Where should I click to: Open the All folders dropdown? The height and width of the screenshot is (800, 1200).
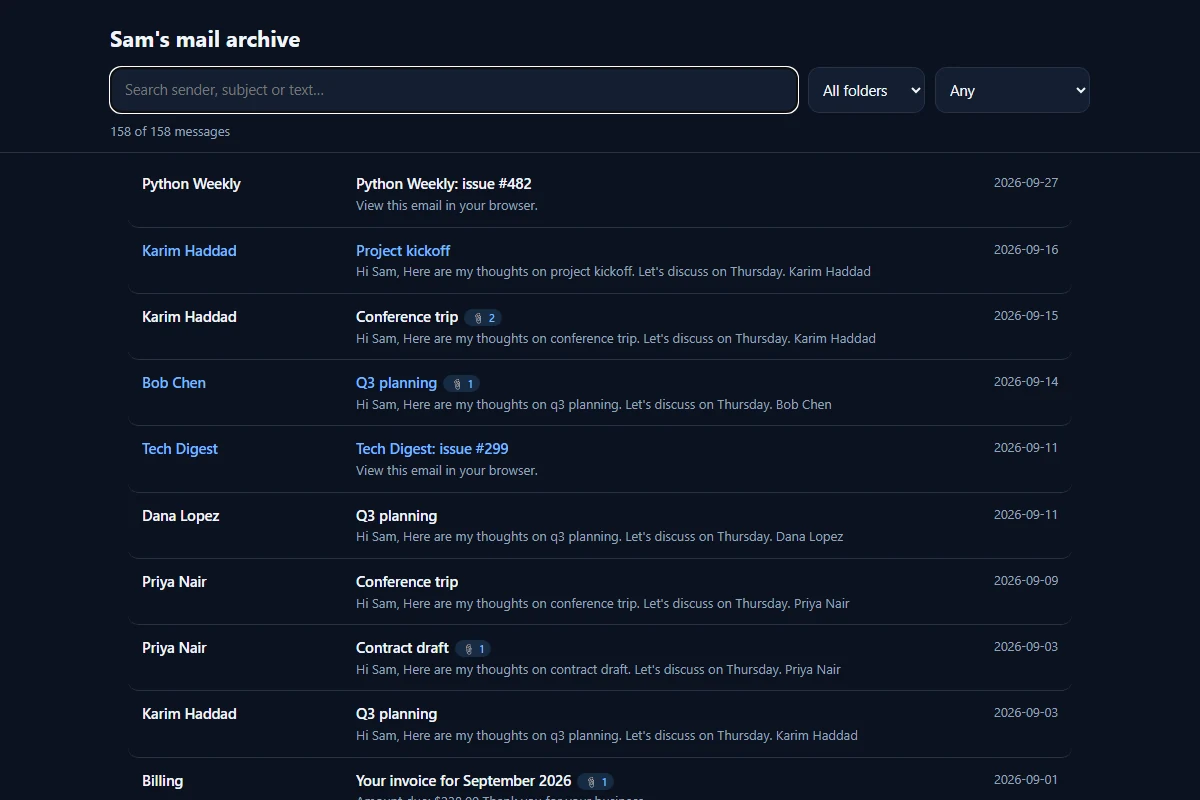(866, 90)
